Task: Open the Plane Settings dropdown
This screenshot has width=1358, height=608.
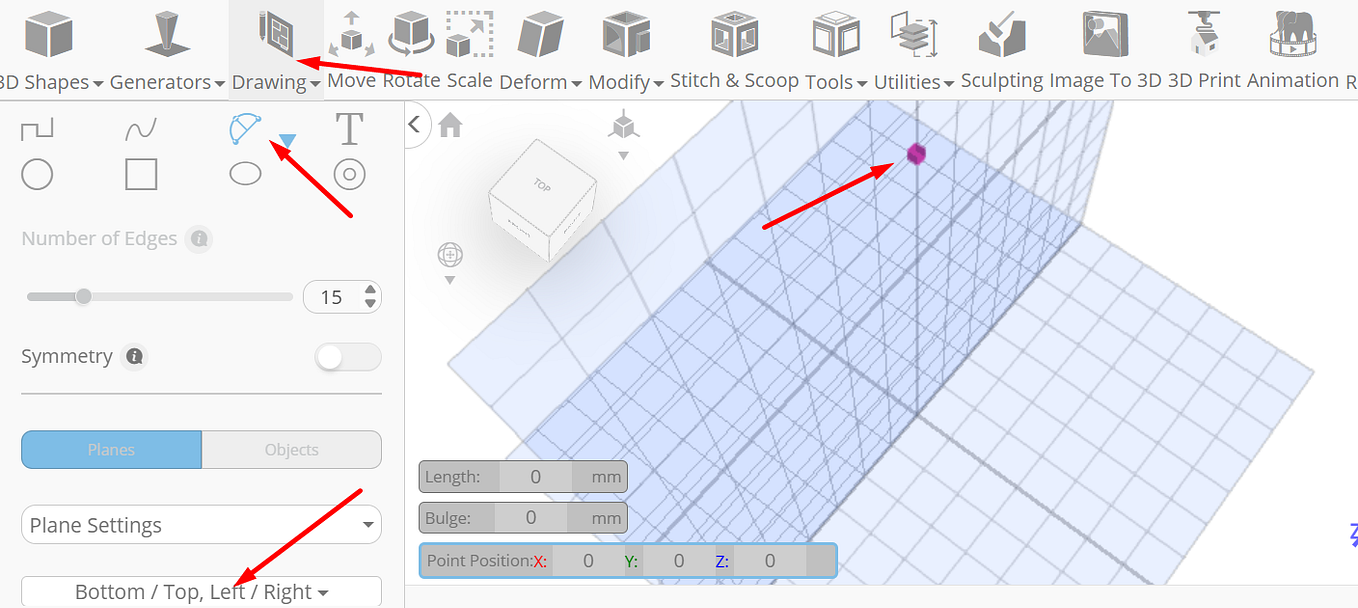Action: click(x=200, y=524)
